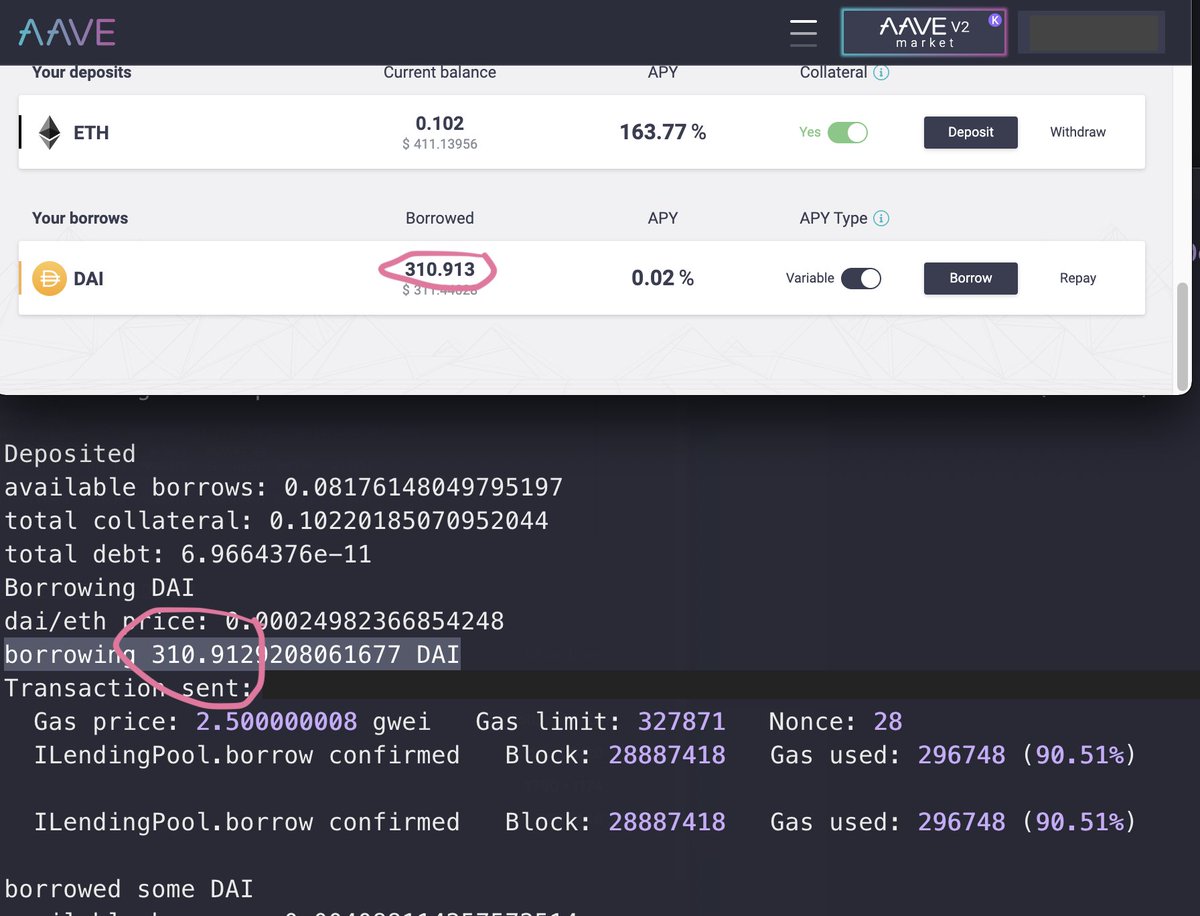Click 'total collateral' line in terminal
1200x916 pixels.
(277, 520)
